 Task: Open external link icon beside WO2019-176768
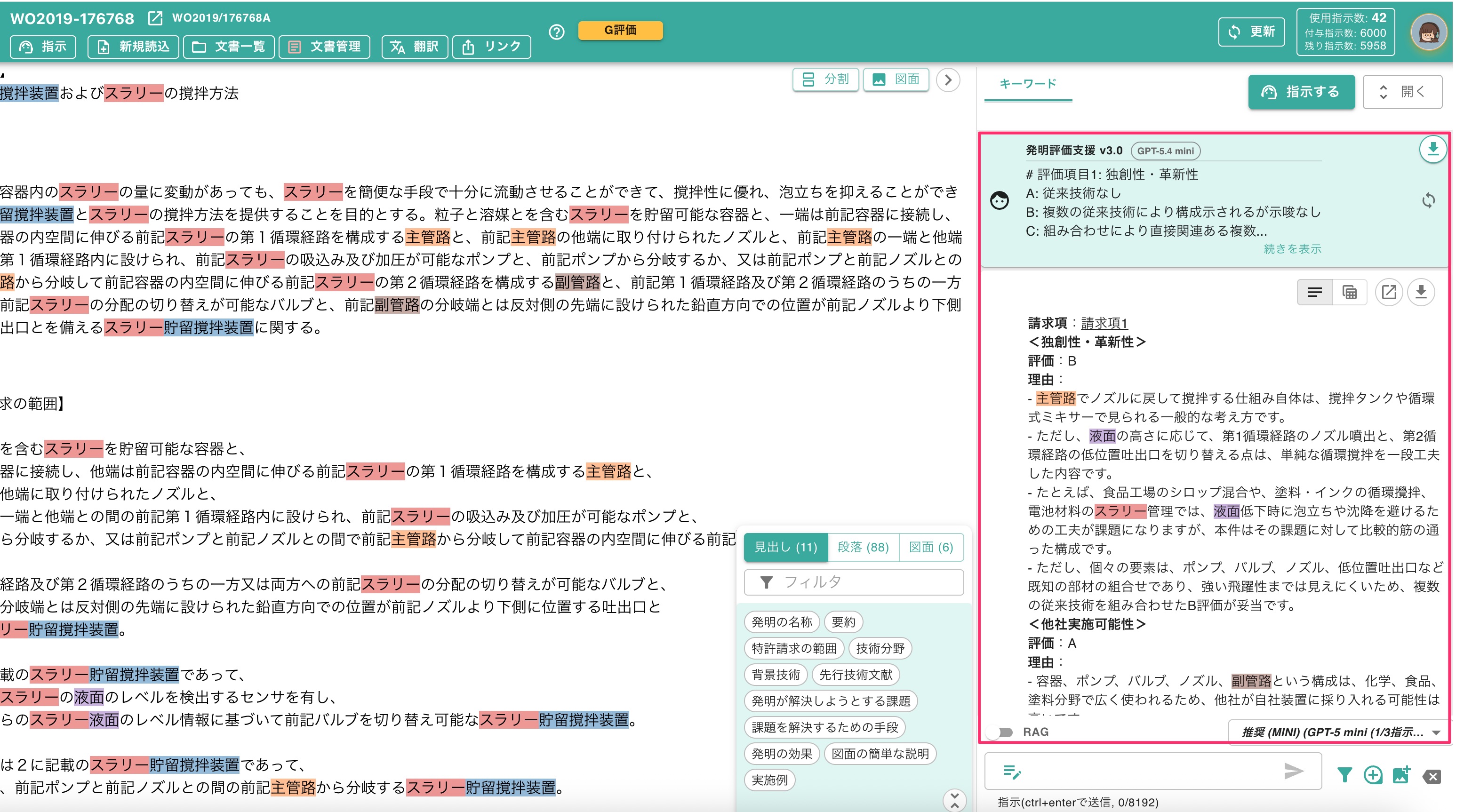tap(155, 18)
